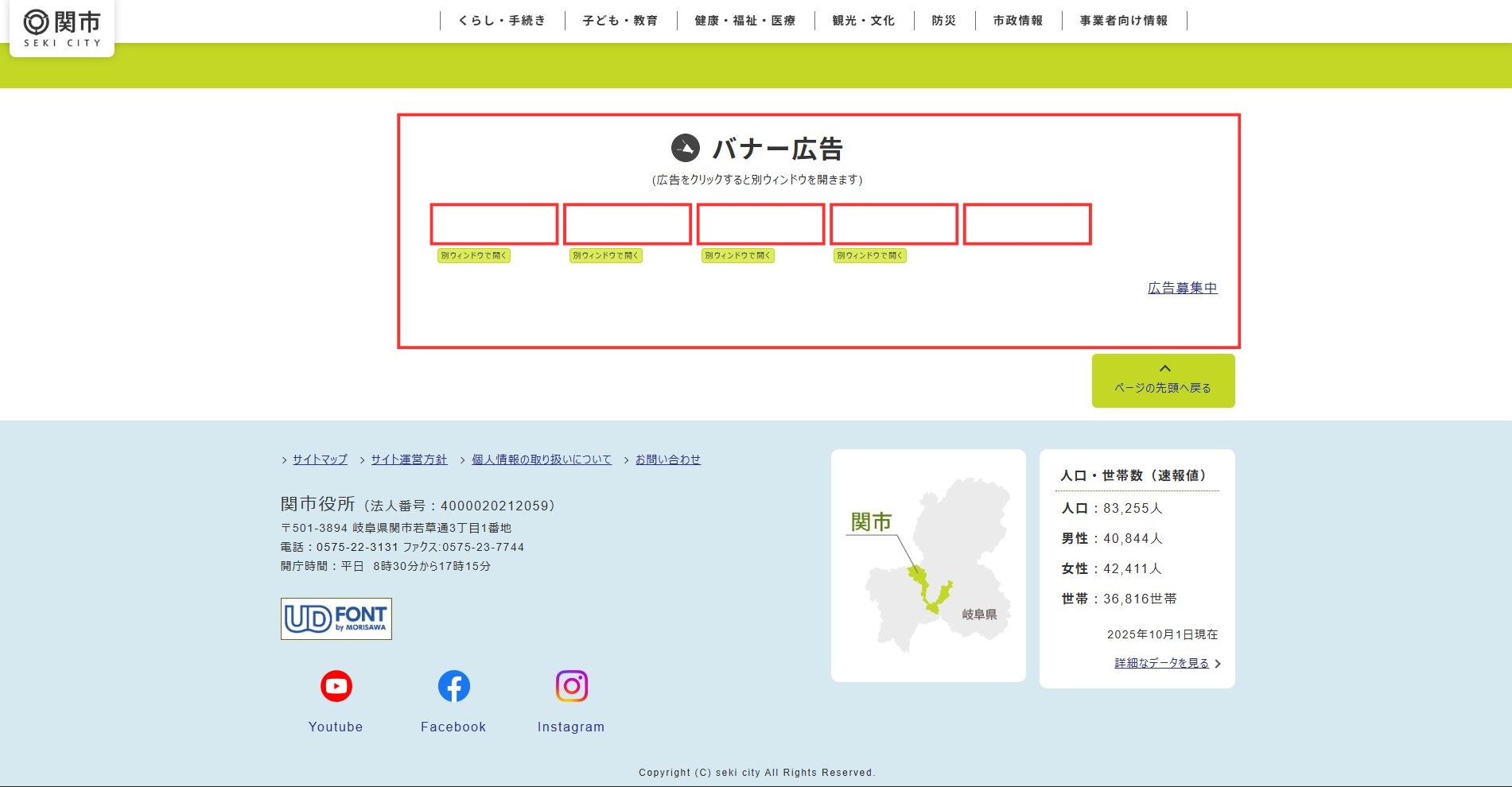Click the Gifu prefecture map showing 関市
The width and height of the screenshot is (1512, 787).
tap(928, 565)
